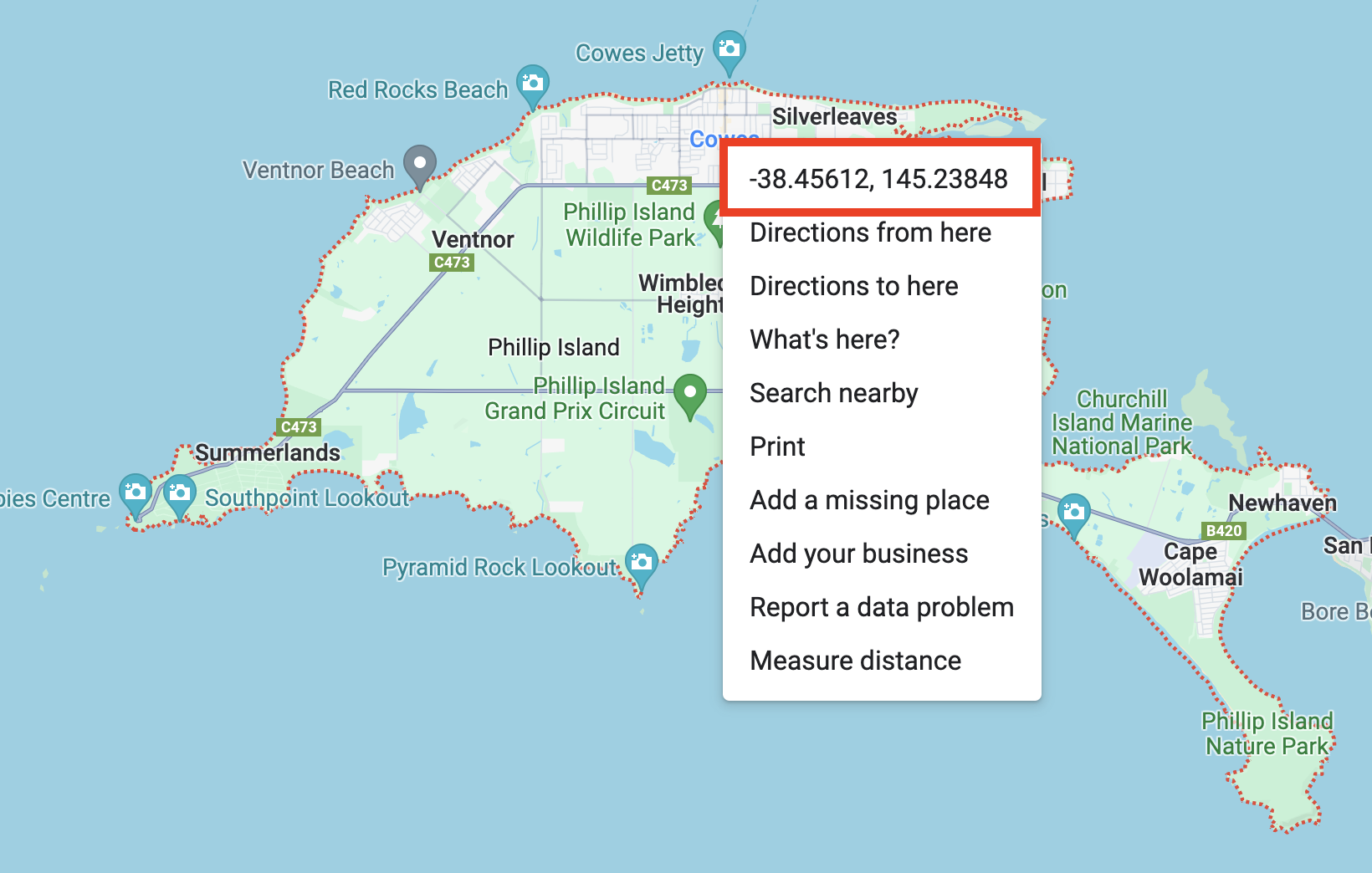The height and width of the screenshot is (873, 1372).
Task: Click the Grand Prix Circuit green pin
Action: coord(689,395)
